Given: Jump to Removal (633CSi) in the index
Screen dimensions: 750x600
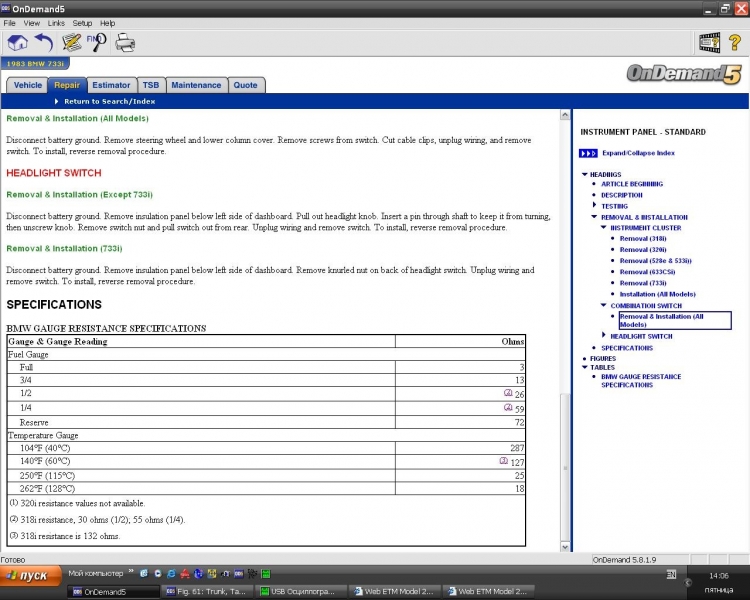Looking at the screenshot, I should [649, 271].
